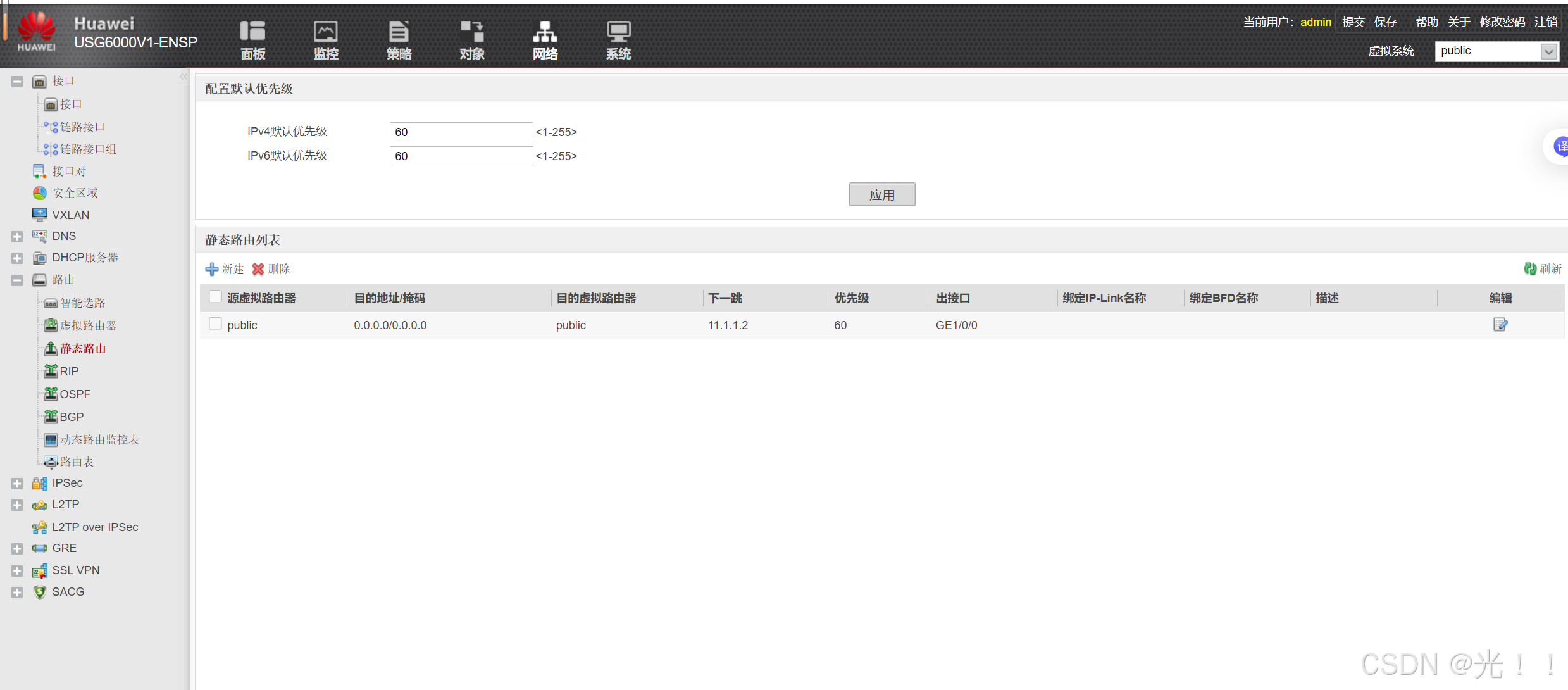This screenshot has height=690, width=1568.
Task: Open 路由表 in the sidebar
Action: coord(77,462)
